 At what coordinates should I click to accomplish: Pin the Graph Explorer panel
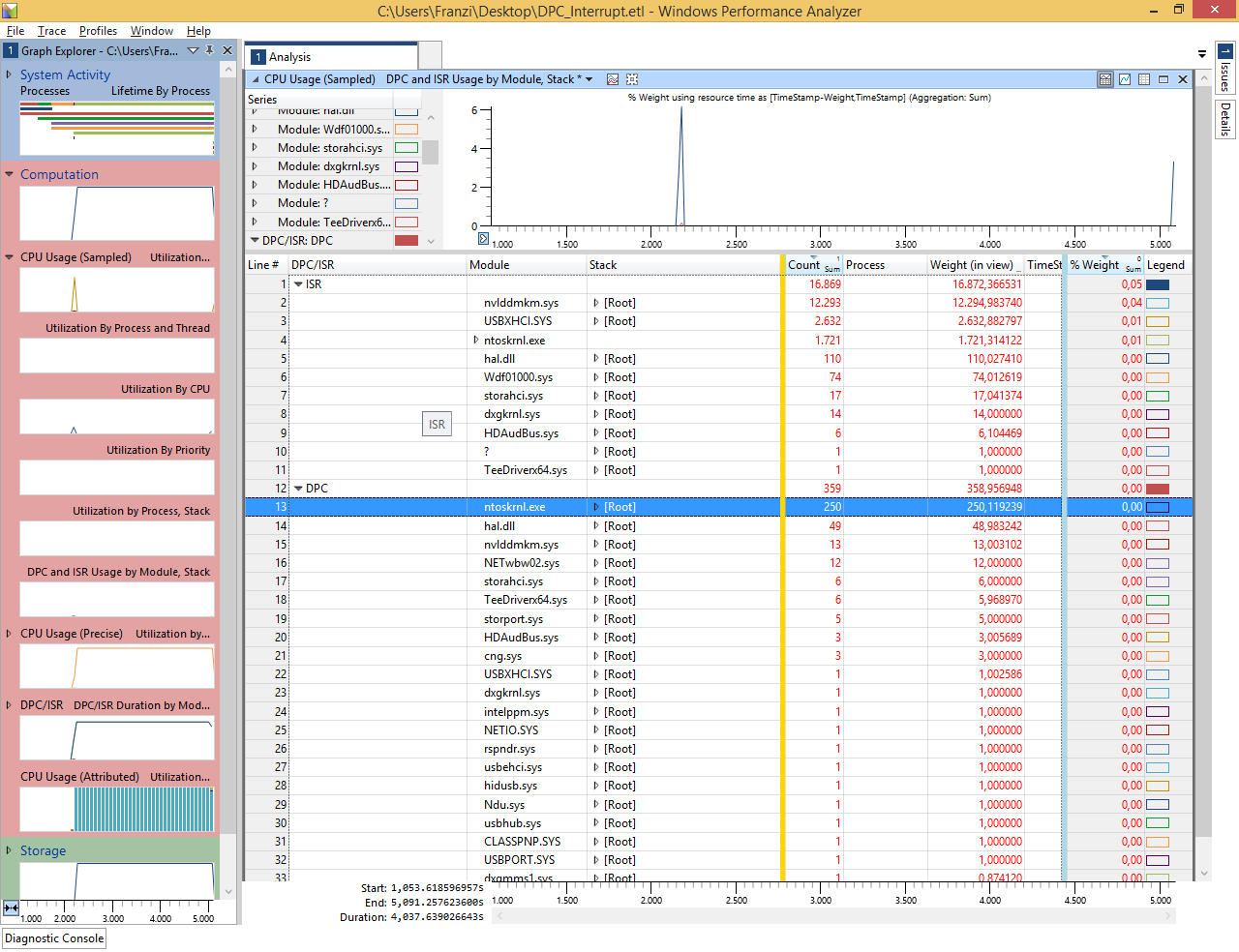210,50
